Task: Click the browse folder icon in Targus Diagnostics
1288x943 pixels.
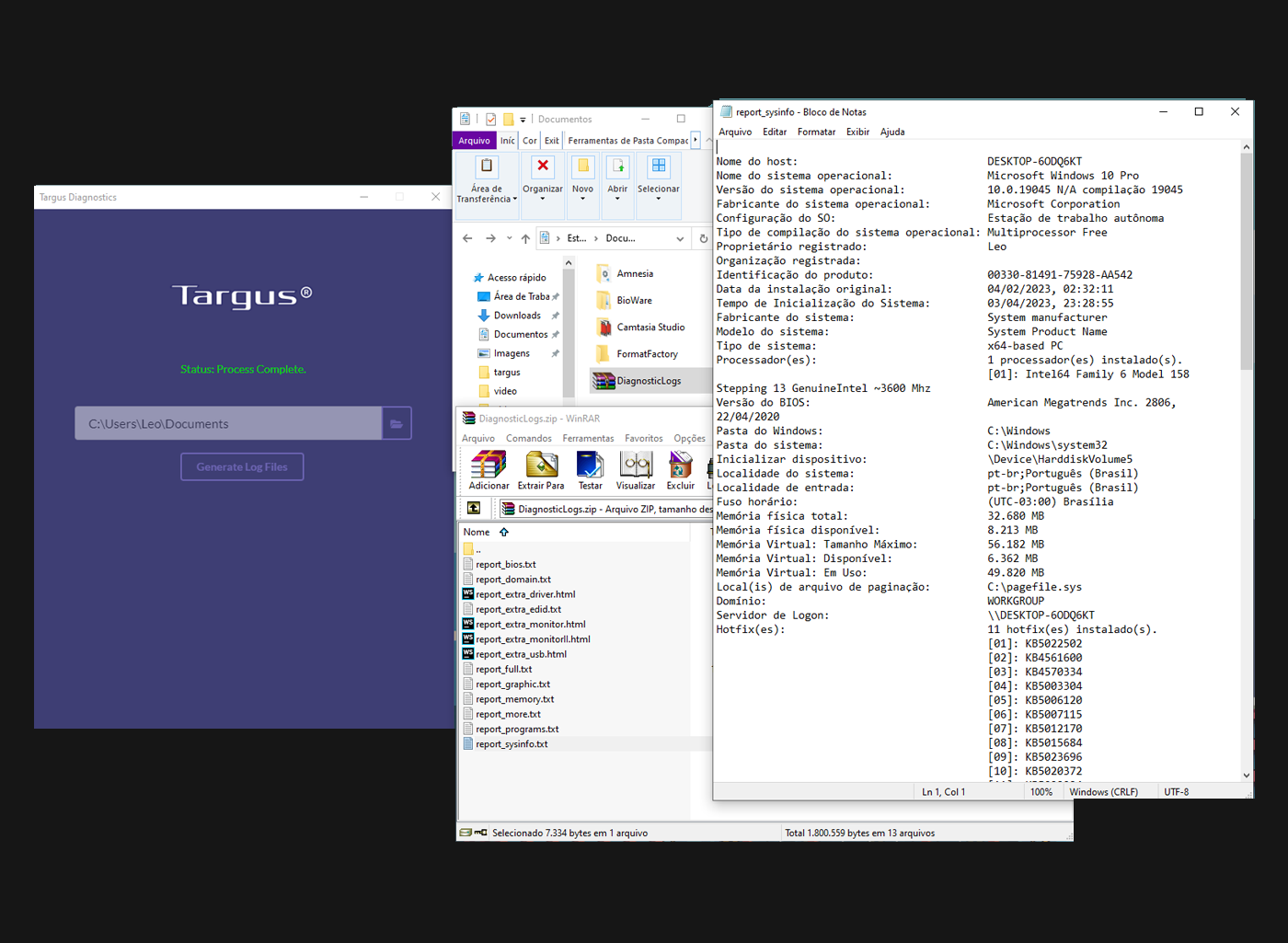Action: (x=397, y=424)
